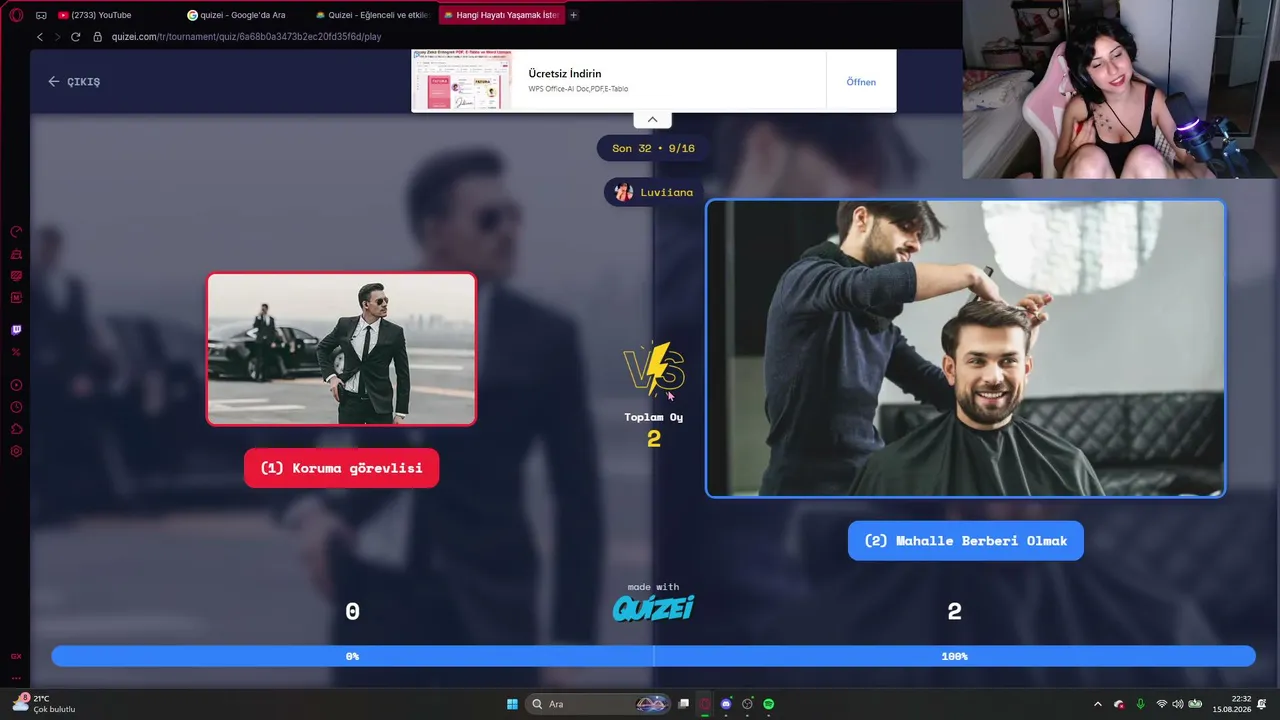
Task: Click the taskbar Ara search box
Action: [x=598, y=704]
